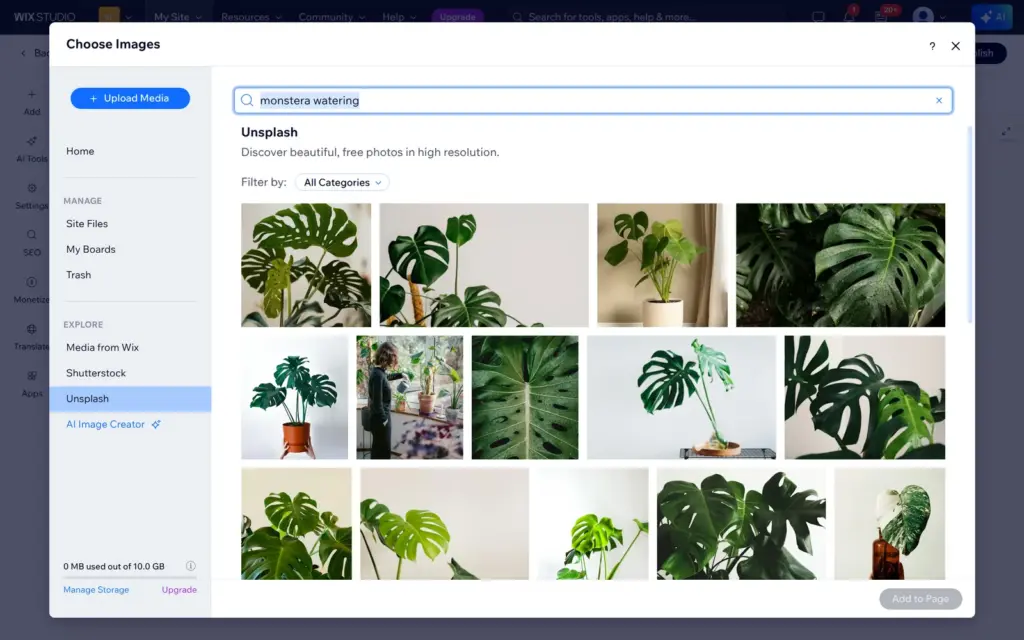The width and height of the screenshot is (1024, 640).
Task: Click the search magnifier icon
Action: click(x=247, y=100)
